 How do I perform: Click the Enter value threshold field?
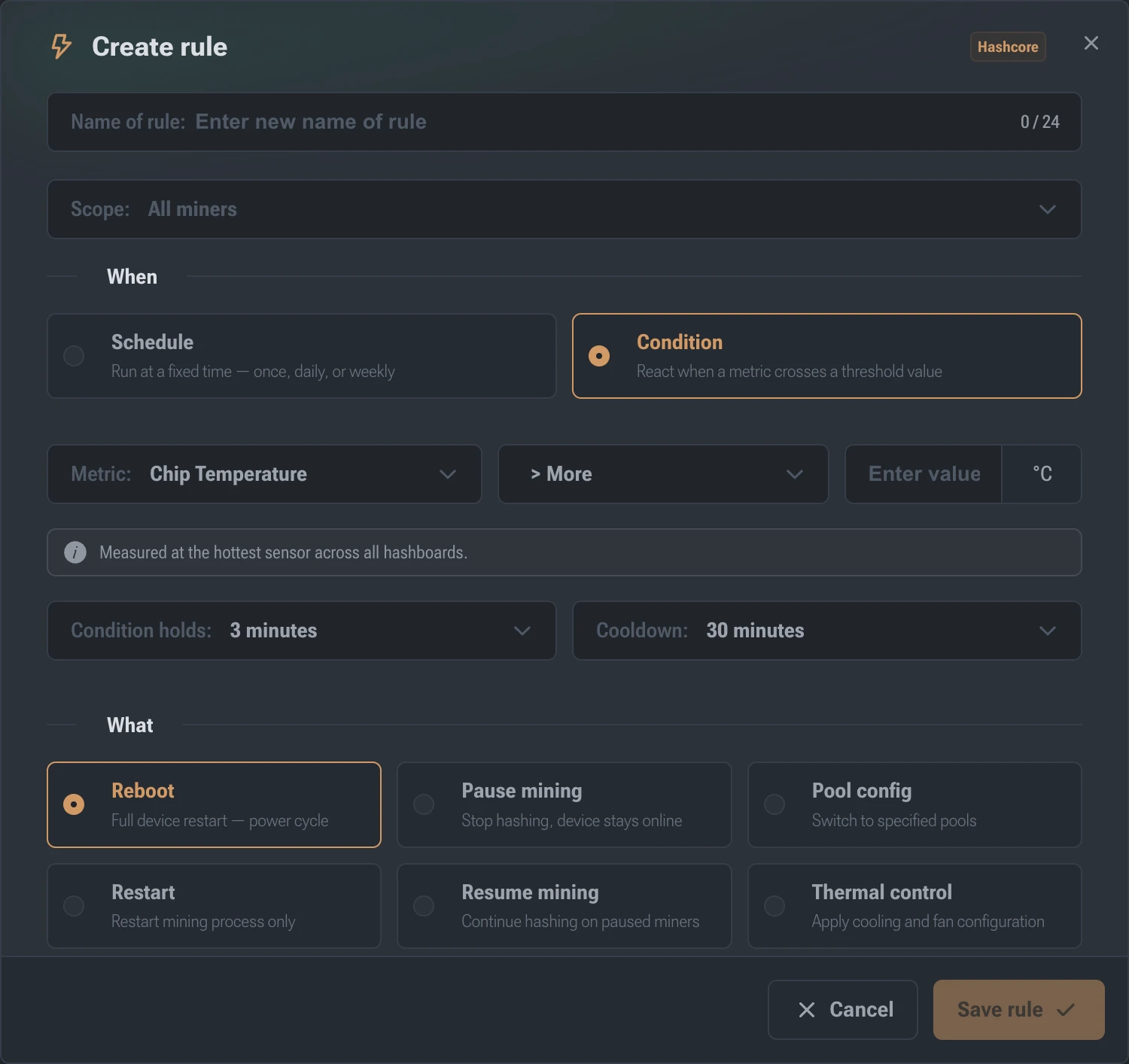pyautogui.click(x=924, y=474)
